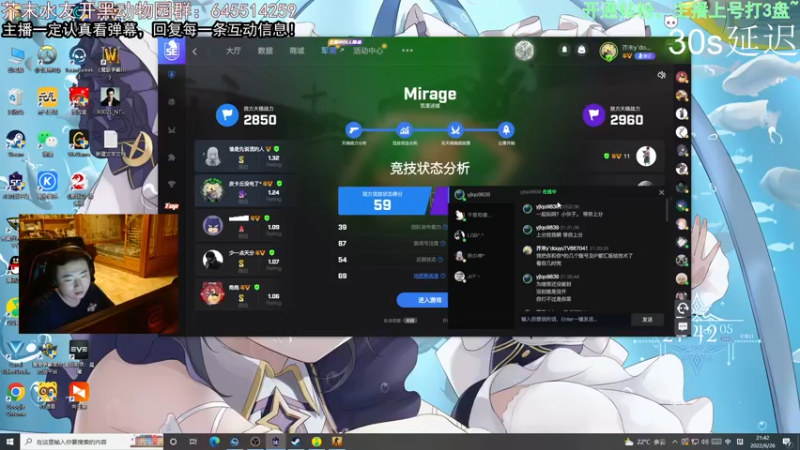Open the 军团 tab
This screenshot has height=450, width=800.
[x=329, y=51]
